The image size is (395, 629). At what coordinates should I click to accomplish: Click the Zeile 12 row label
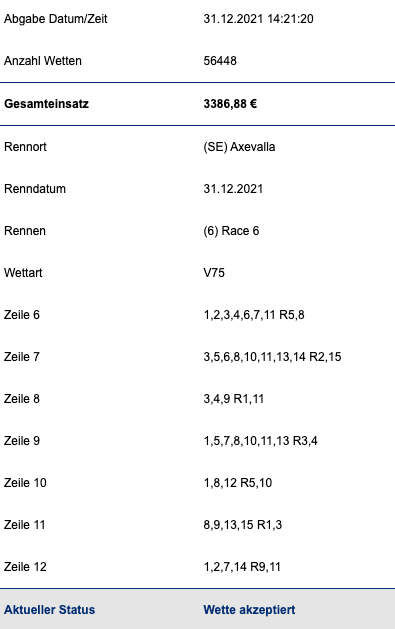[x=25, y=567]
